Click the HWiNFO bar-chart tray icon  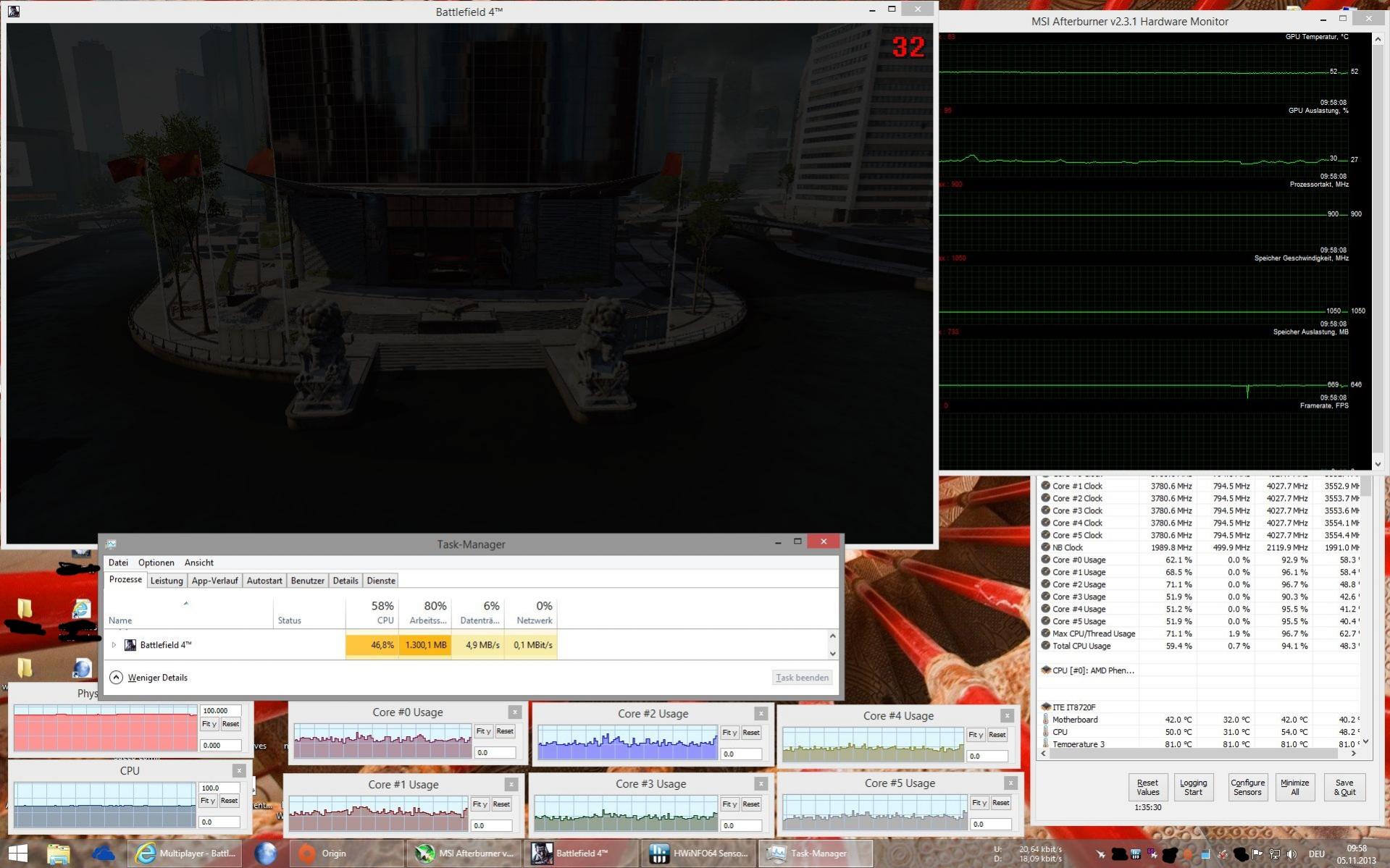1136,854
